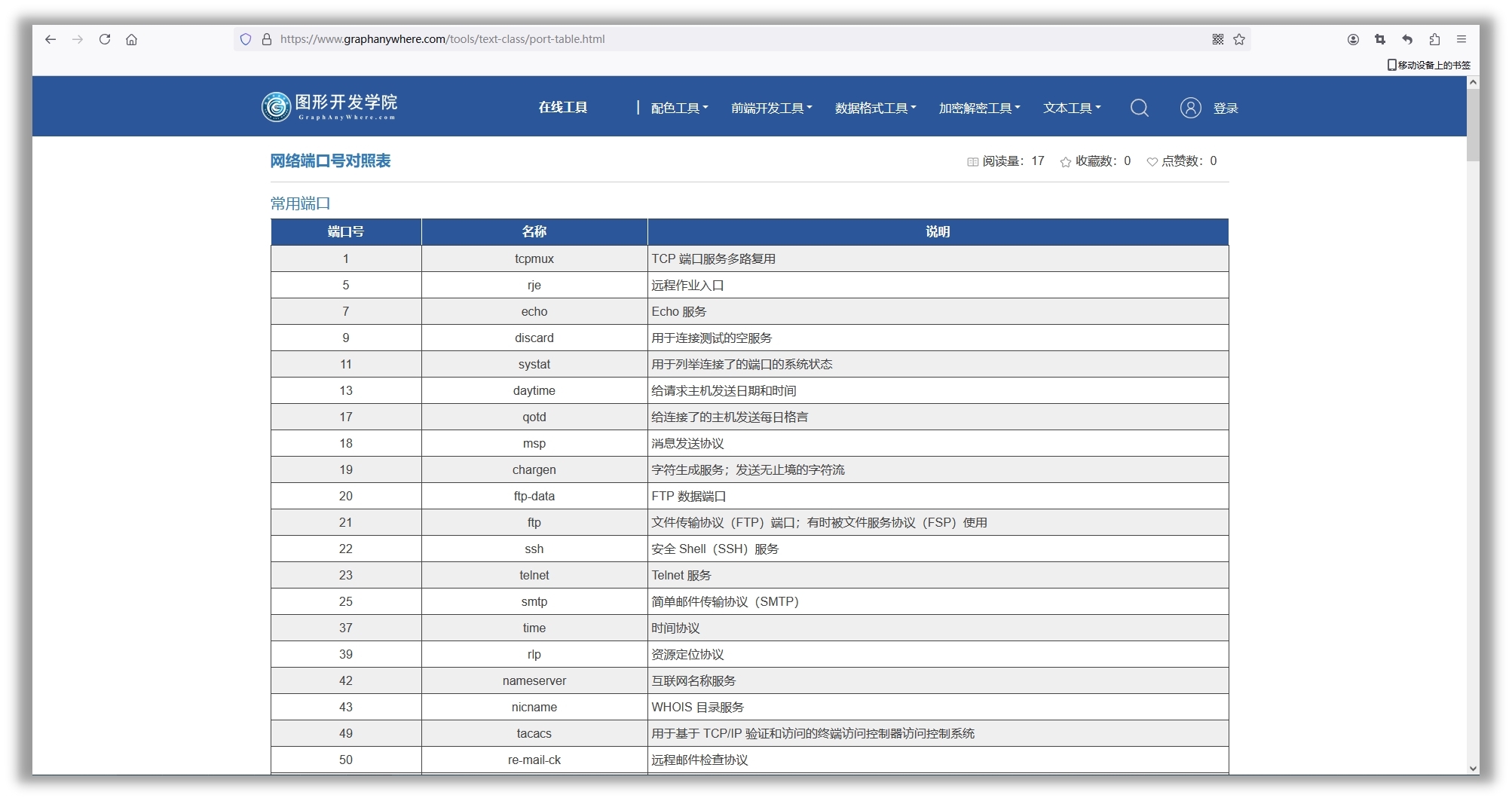Click the 'TCP 端口服务多路复用' description
This screenshot has width=1512, height=801.
pyautogui.click(x=713, y=258)
